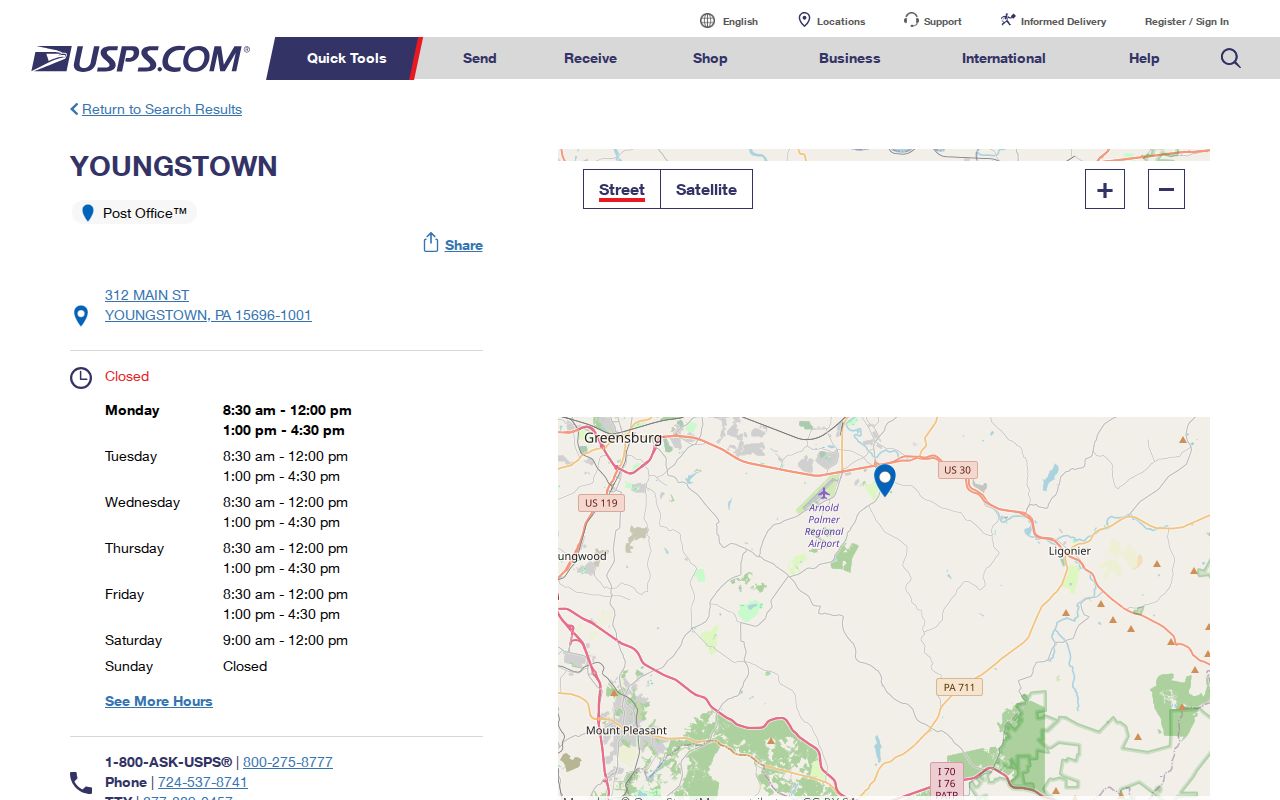Click the PA 711 route shield on map

(x=959, y=687)
